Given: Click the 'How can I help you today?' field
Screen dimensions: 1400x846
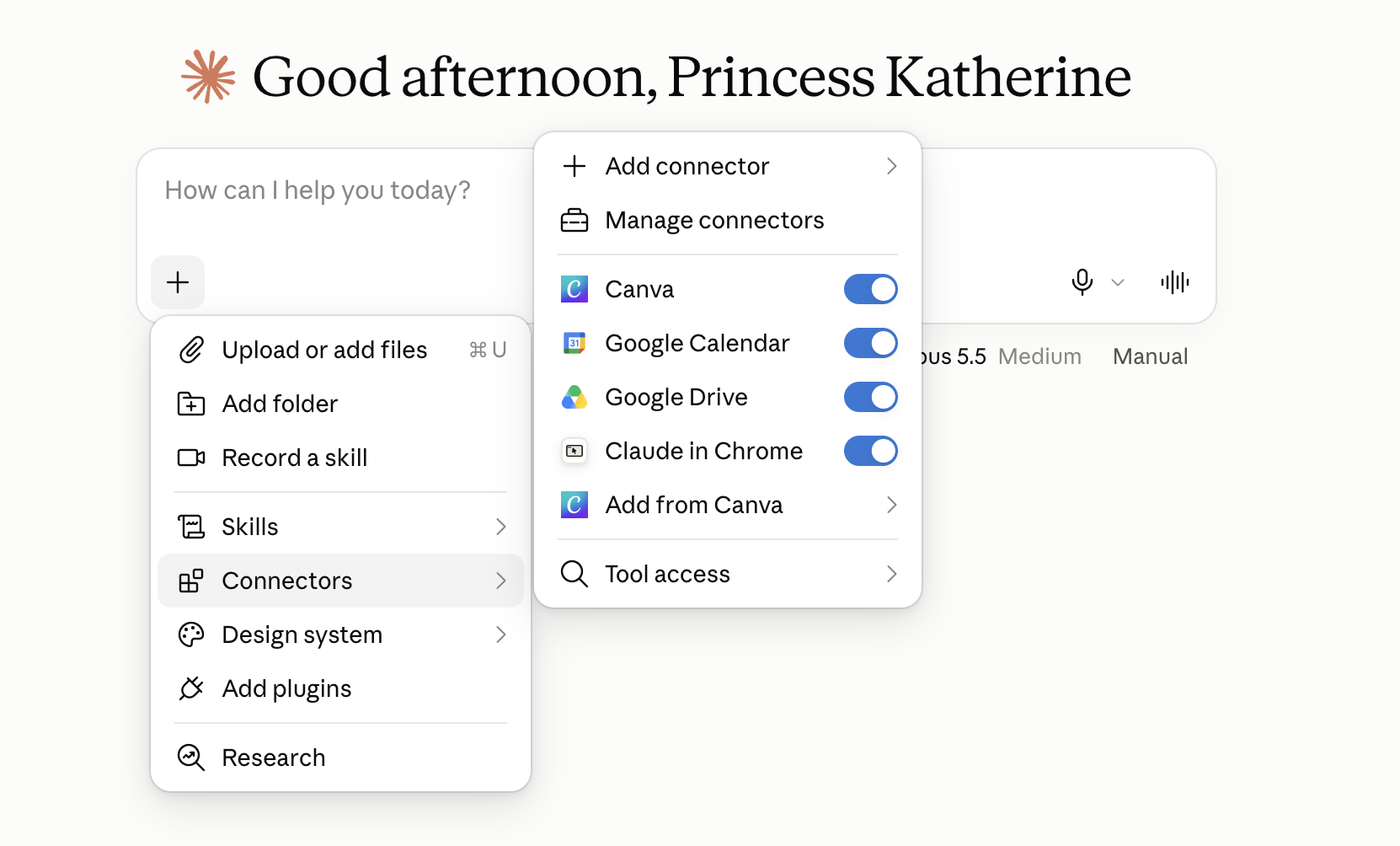Looking at the screenshot, I should click(318, 190).
